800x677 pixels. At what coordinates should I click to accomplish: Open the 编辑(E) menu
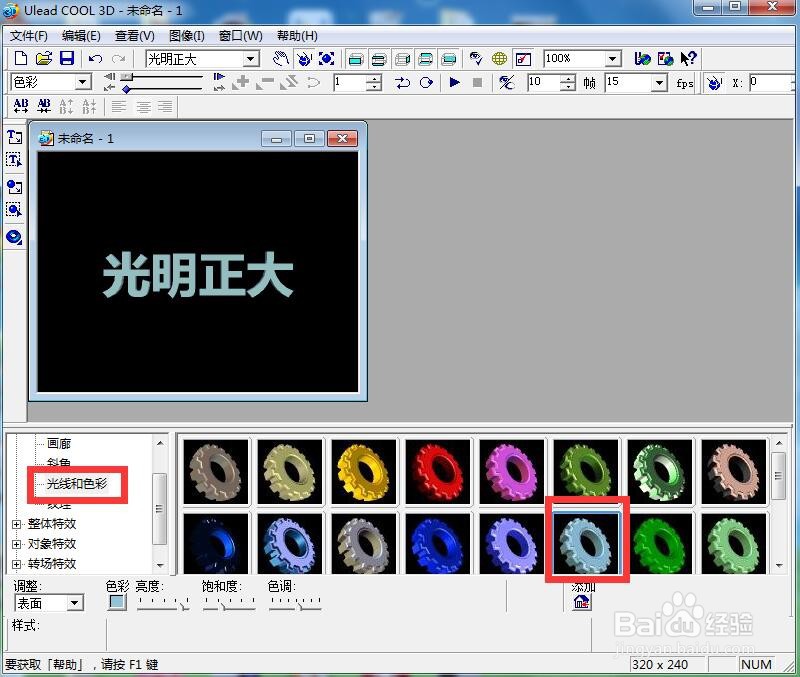coord(81,36)
